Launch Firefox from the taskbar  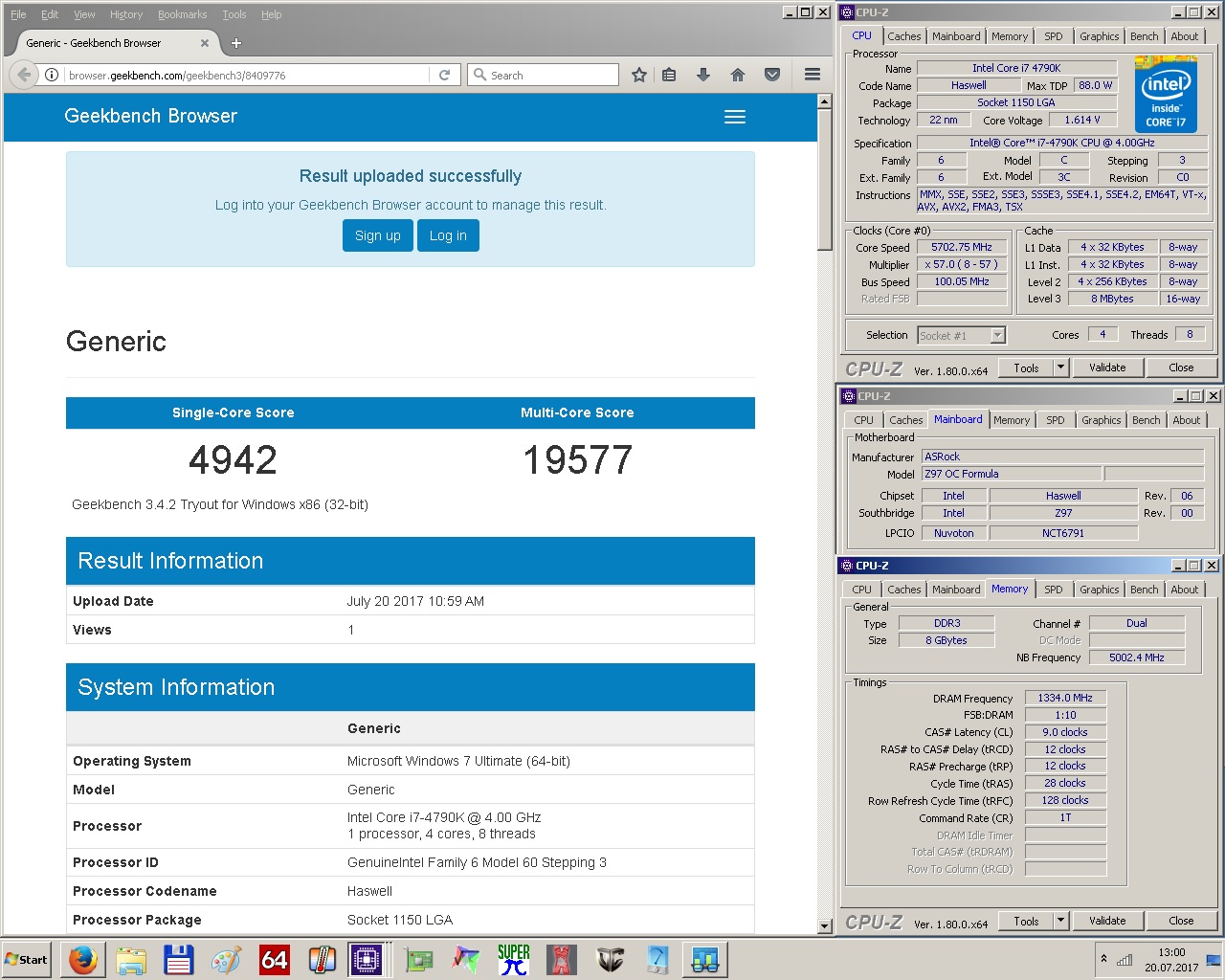(x=83, y=959)
